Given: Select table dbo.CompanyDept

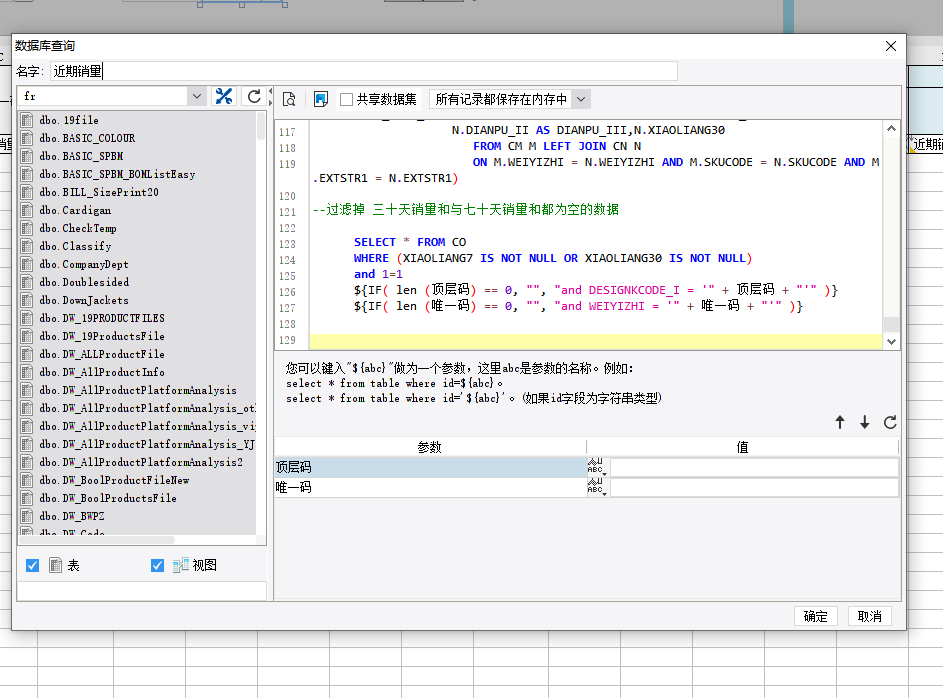Looking at the screenshot, I should pyautogui.click(x=84, y=264).
